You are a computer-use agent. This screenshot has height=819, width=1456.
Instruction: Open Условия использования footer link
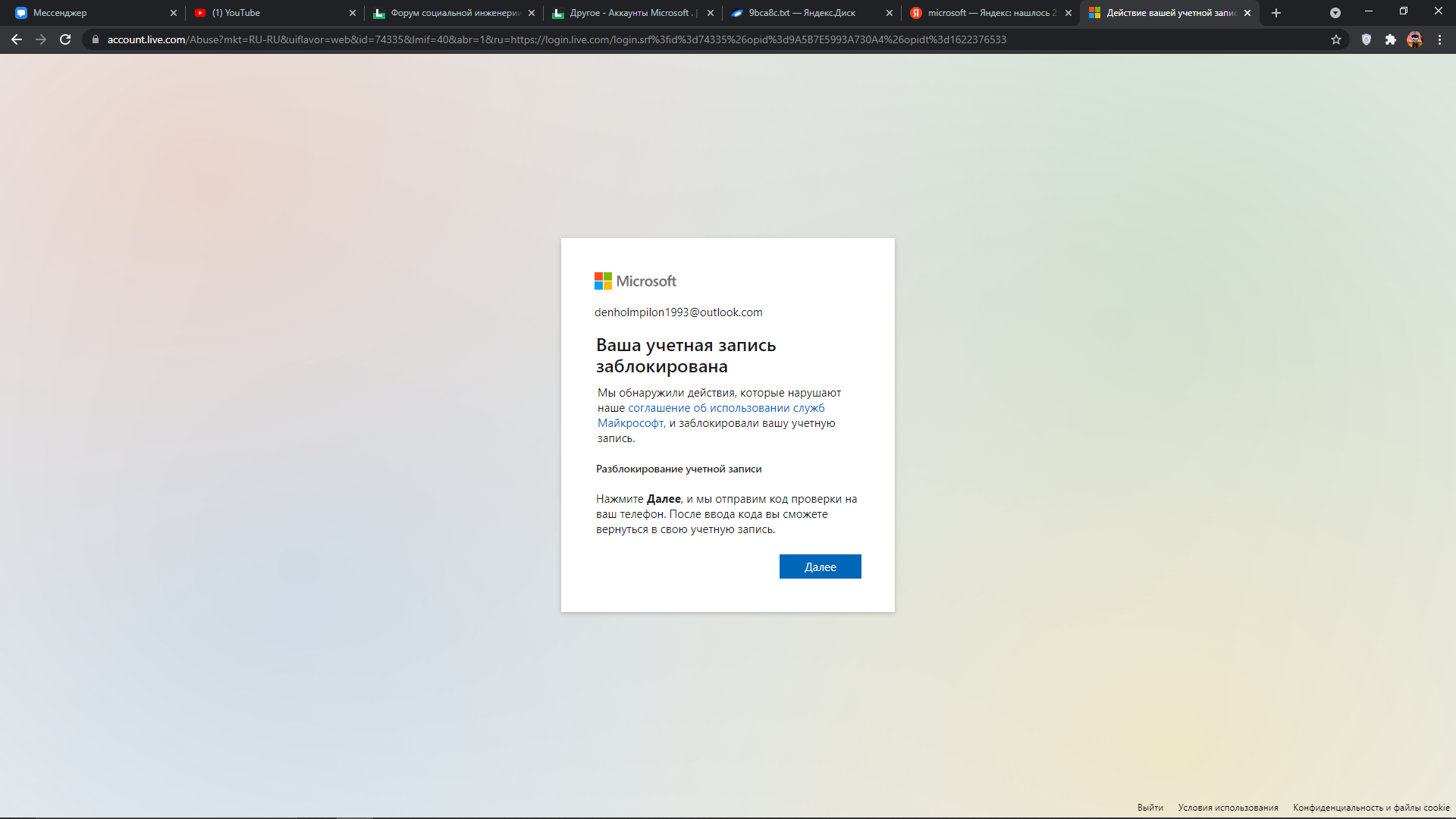(x=1228, y=808)
